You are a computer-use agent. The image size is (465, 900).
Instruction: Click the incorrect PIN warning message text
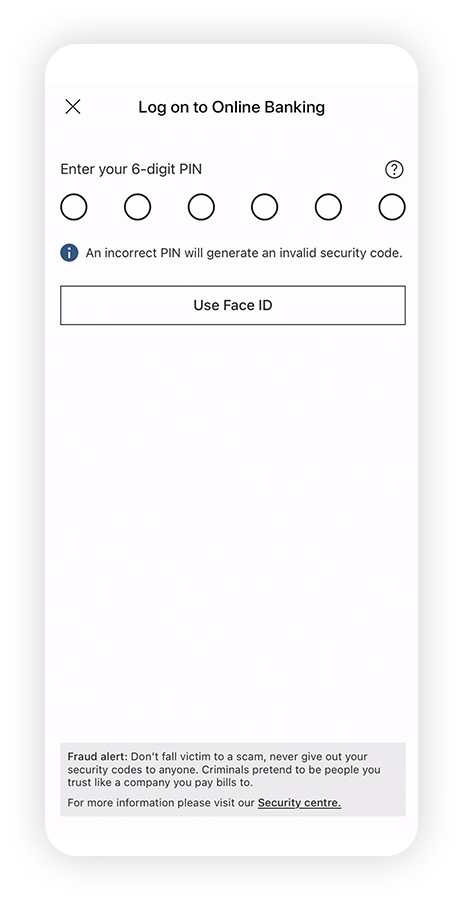[x=244, y=253]
